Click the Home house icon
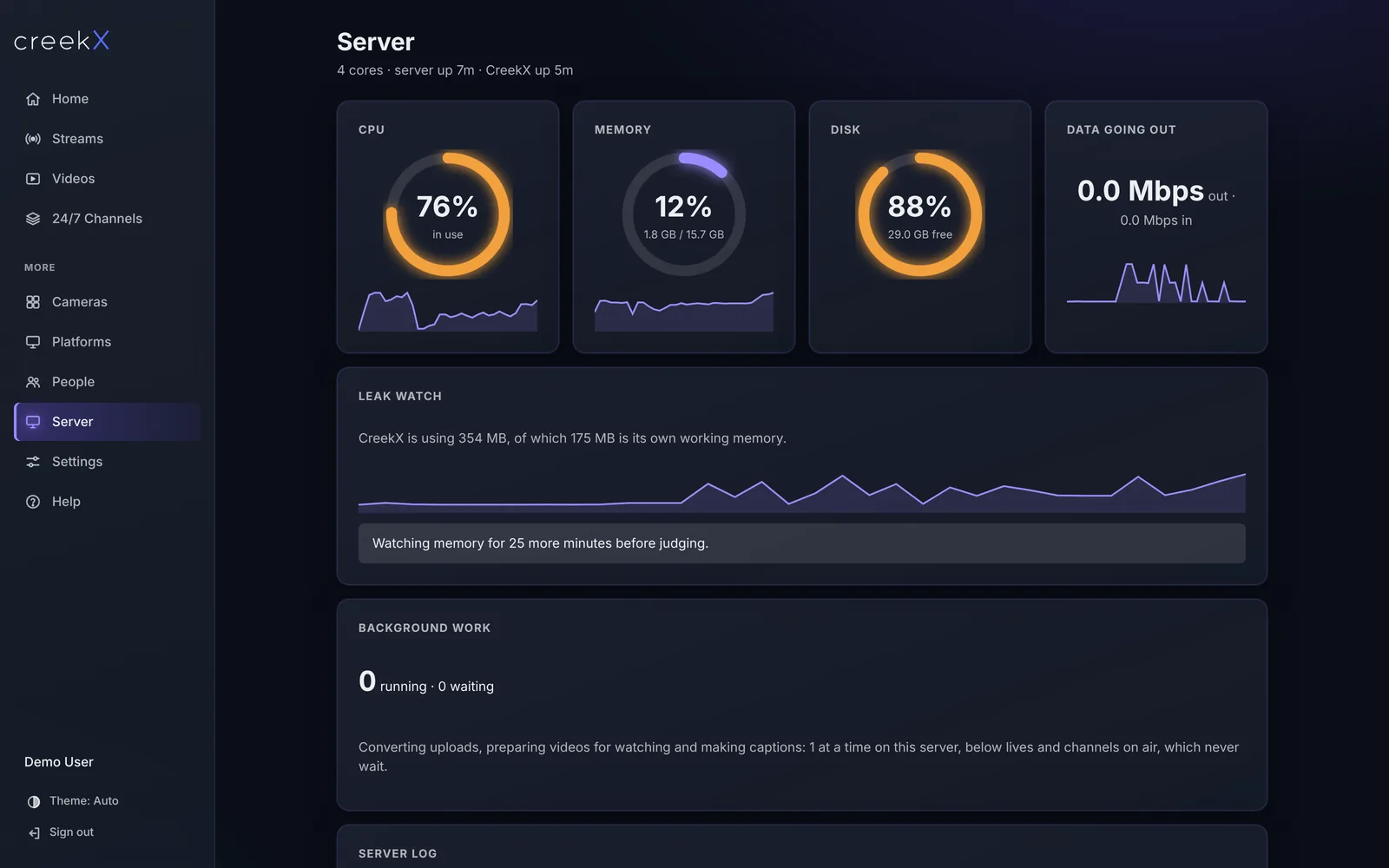The image size is (1389, 868). point(33,99)
